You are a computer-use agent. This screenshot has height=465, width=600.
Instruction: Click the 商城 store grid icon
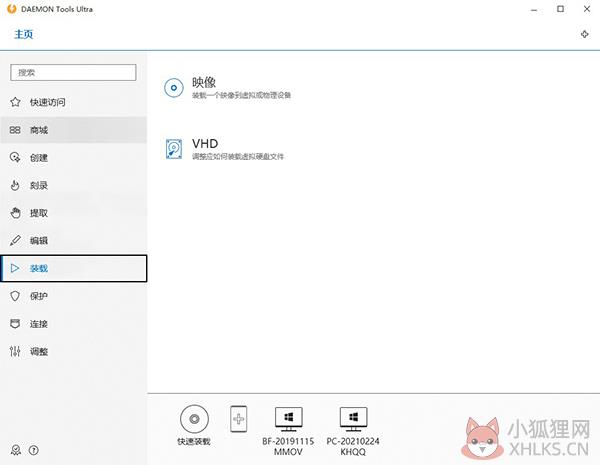(x=15, y=130)
